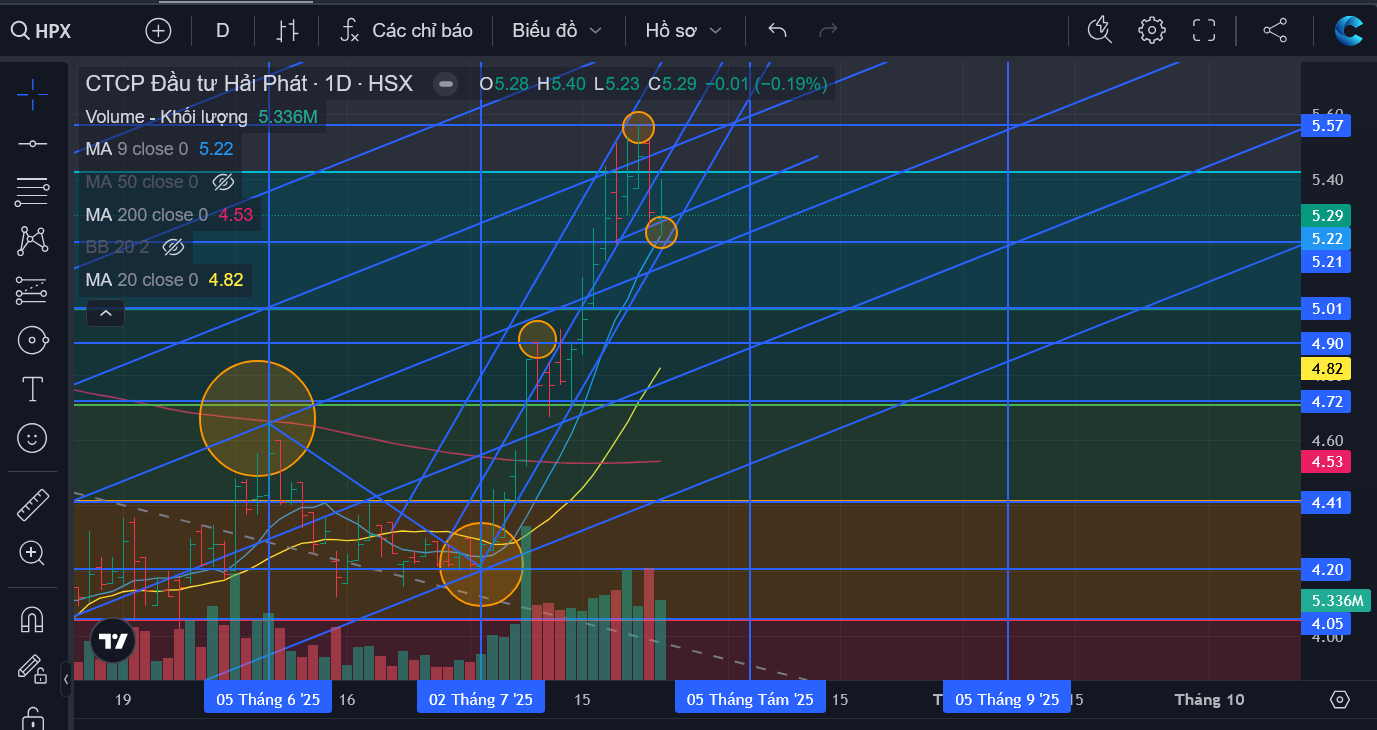The height and width of the screenshot is (730, 1377).
Task: Open quick search with the lightning magnifier icon
Action: [1100, 30]
